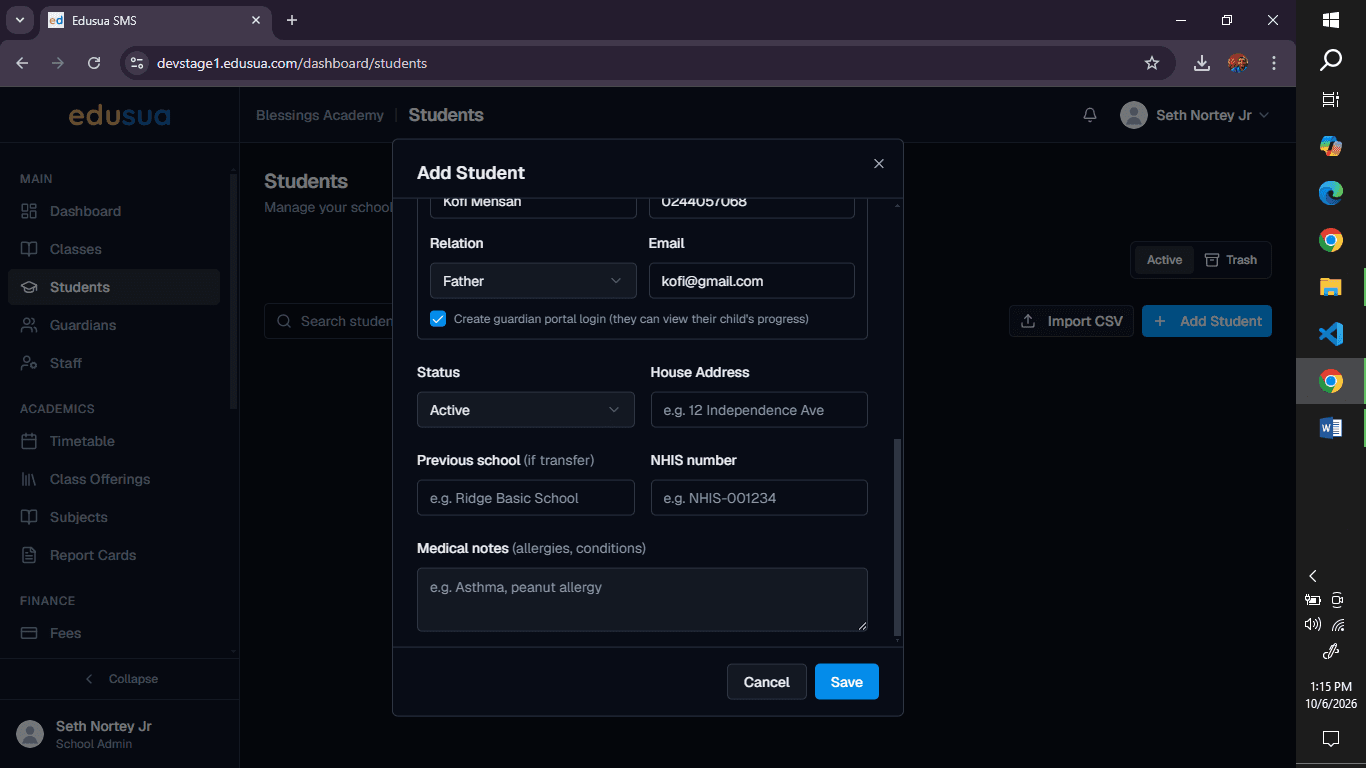
Task: Open the Status dropdown
Action: (526, 410)
